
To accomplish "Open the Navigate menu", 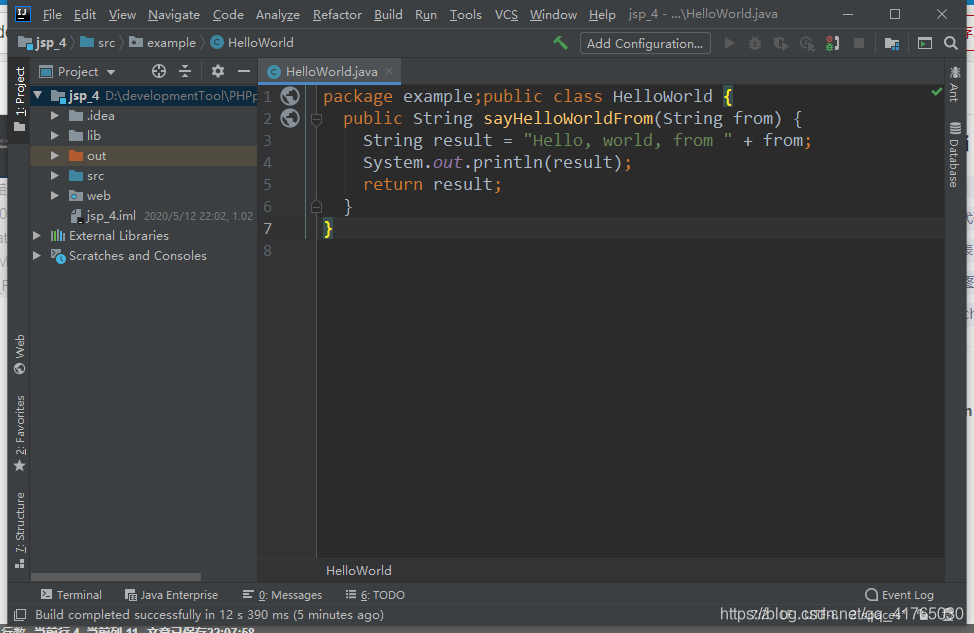I will 174,14.
